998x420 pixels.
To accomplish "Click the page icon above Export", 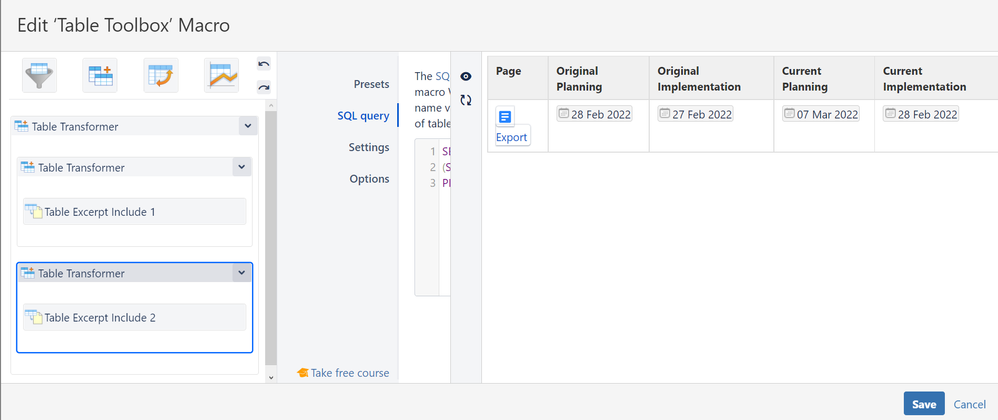I will 505,118.
